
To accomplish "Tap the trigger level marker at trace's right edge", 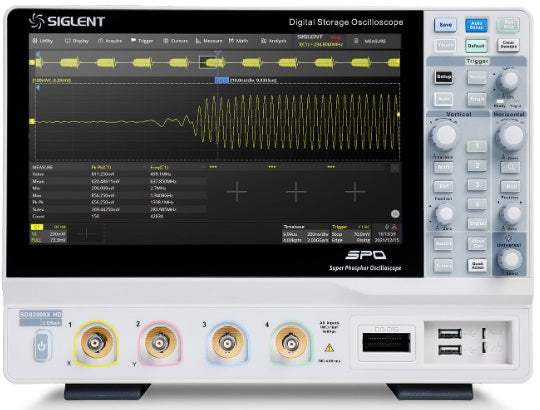I will pyautogui.click(x=399, y=114).
